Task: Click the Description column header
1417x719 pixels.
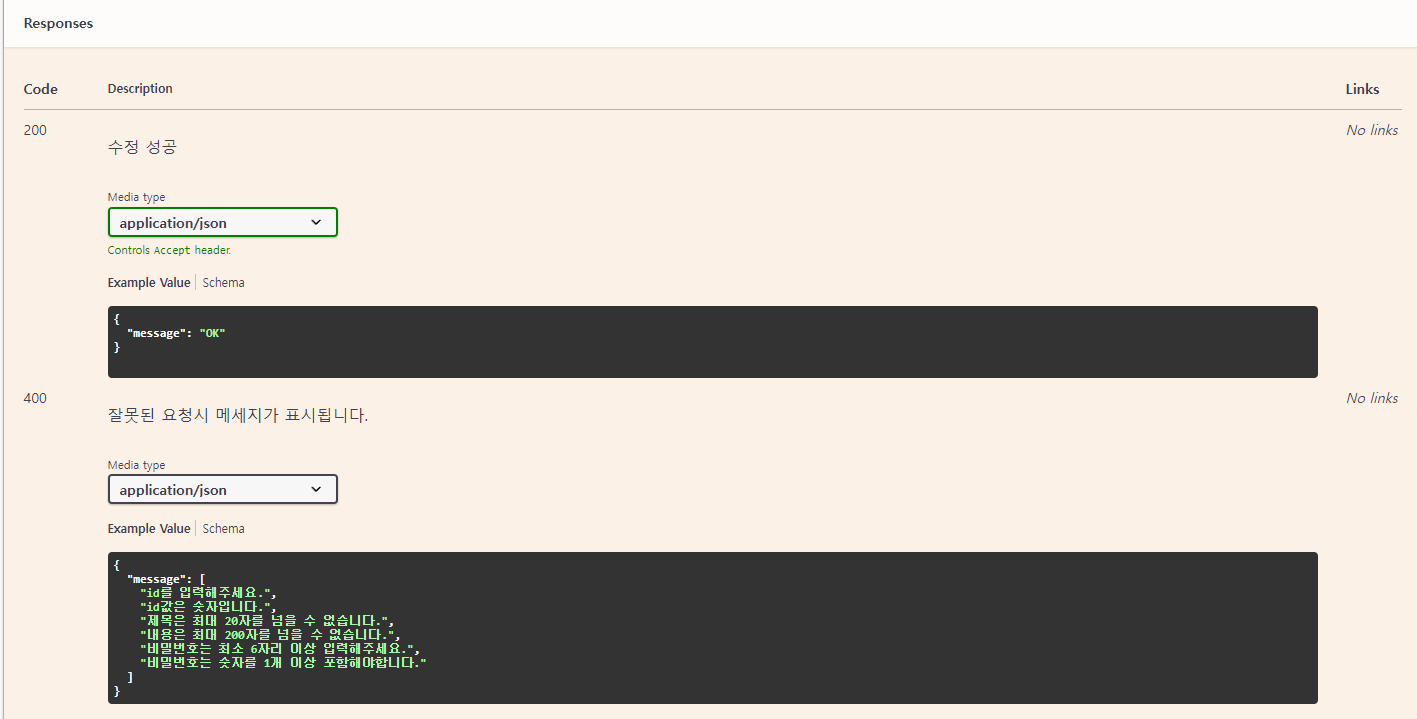Action: click(x=140, y=88)
